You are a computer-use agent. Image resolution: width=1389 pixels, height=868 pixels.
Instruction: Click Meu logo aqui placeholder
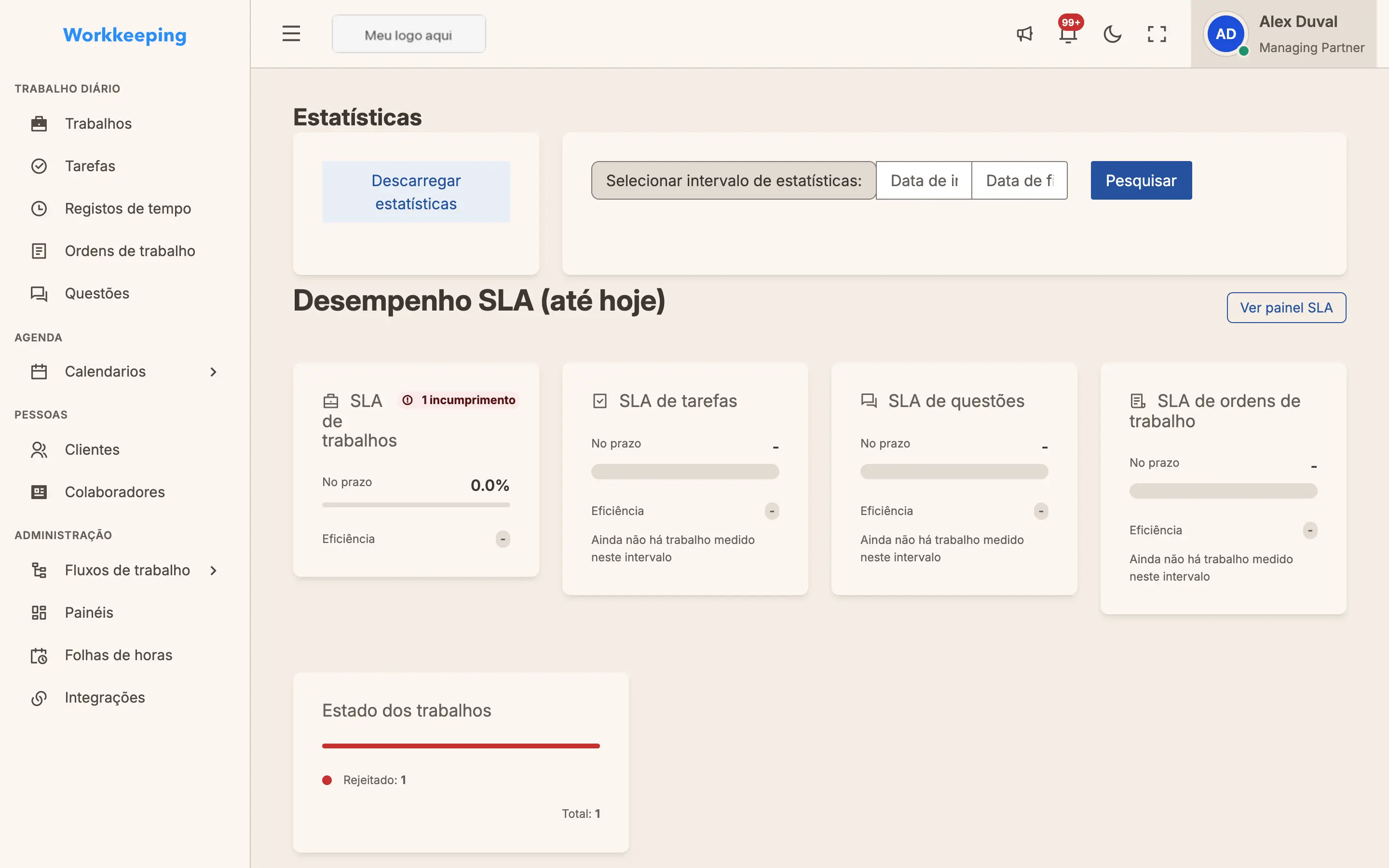(x=409, y=34)
